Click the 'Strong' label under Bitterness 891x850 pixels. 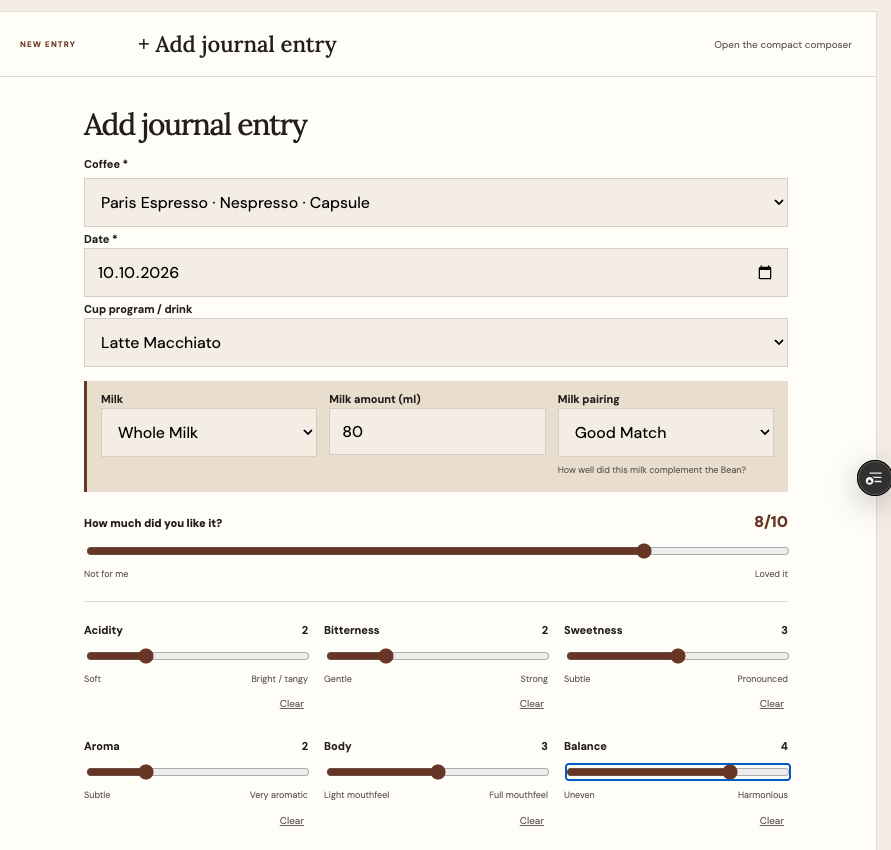click(x=534, y=679)
